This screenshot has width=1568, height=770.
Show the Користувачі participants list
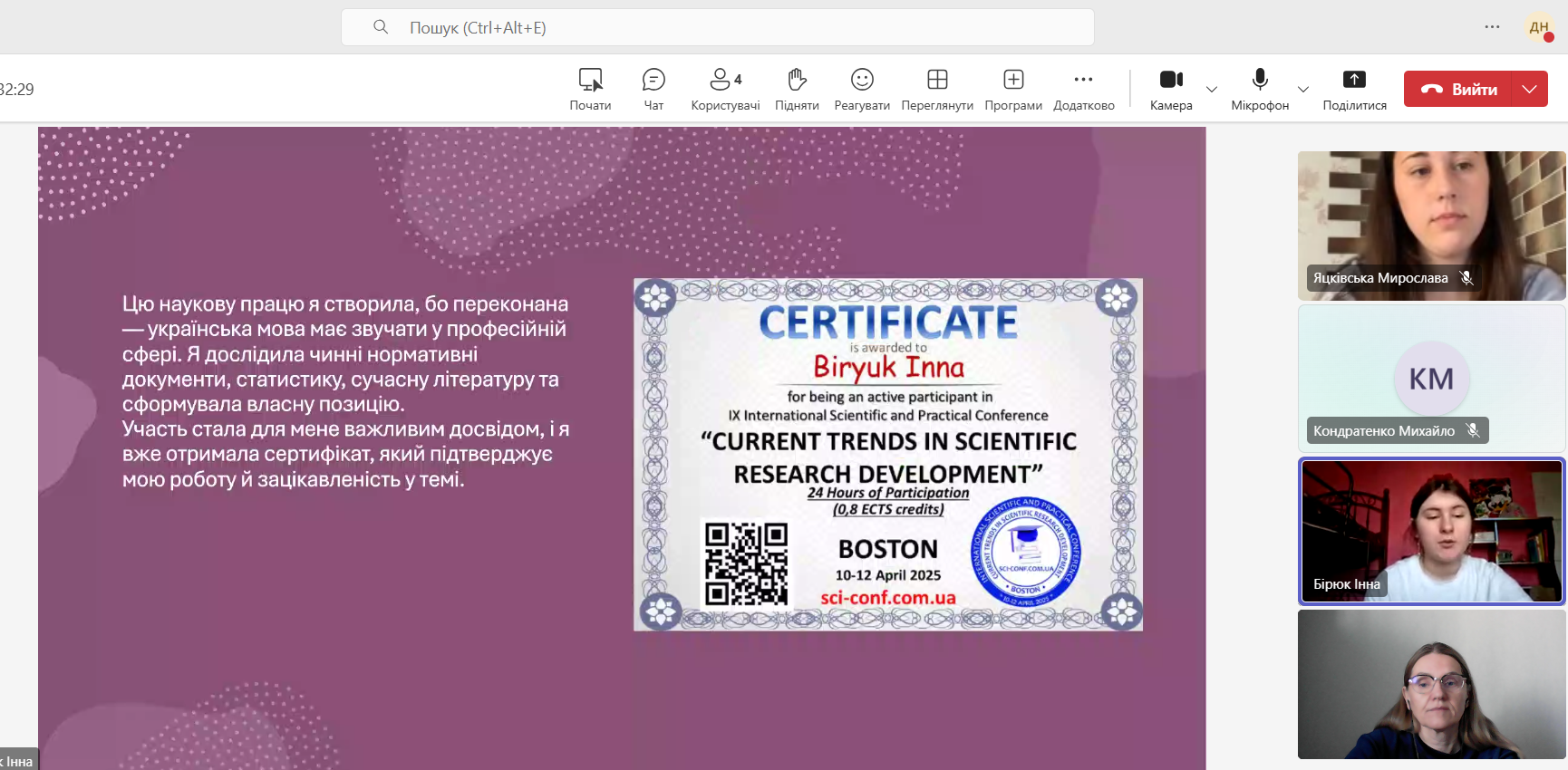pyautogui.click(x=725, y=89)
